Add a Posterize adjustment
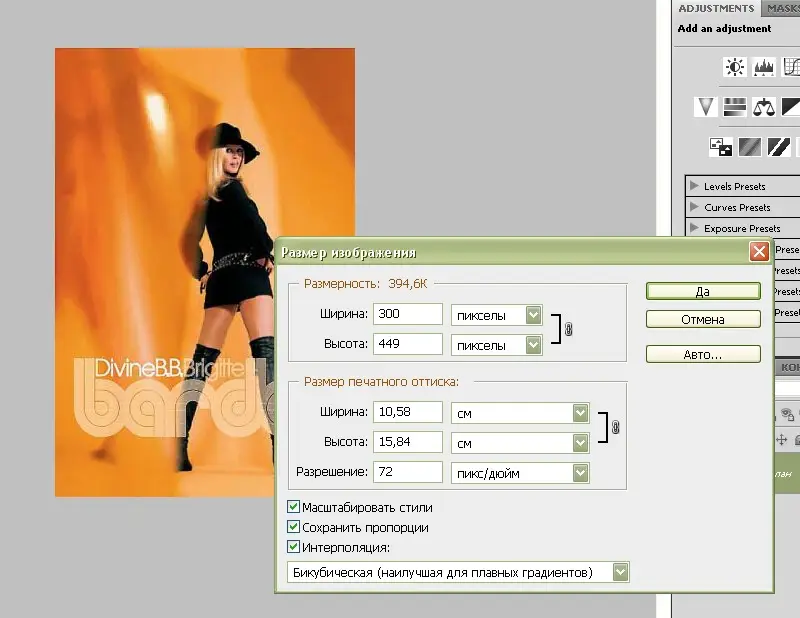This screenshot has height=618, width=800. click(749, 147)
